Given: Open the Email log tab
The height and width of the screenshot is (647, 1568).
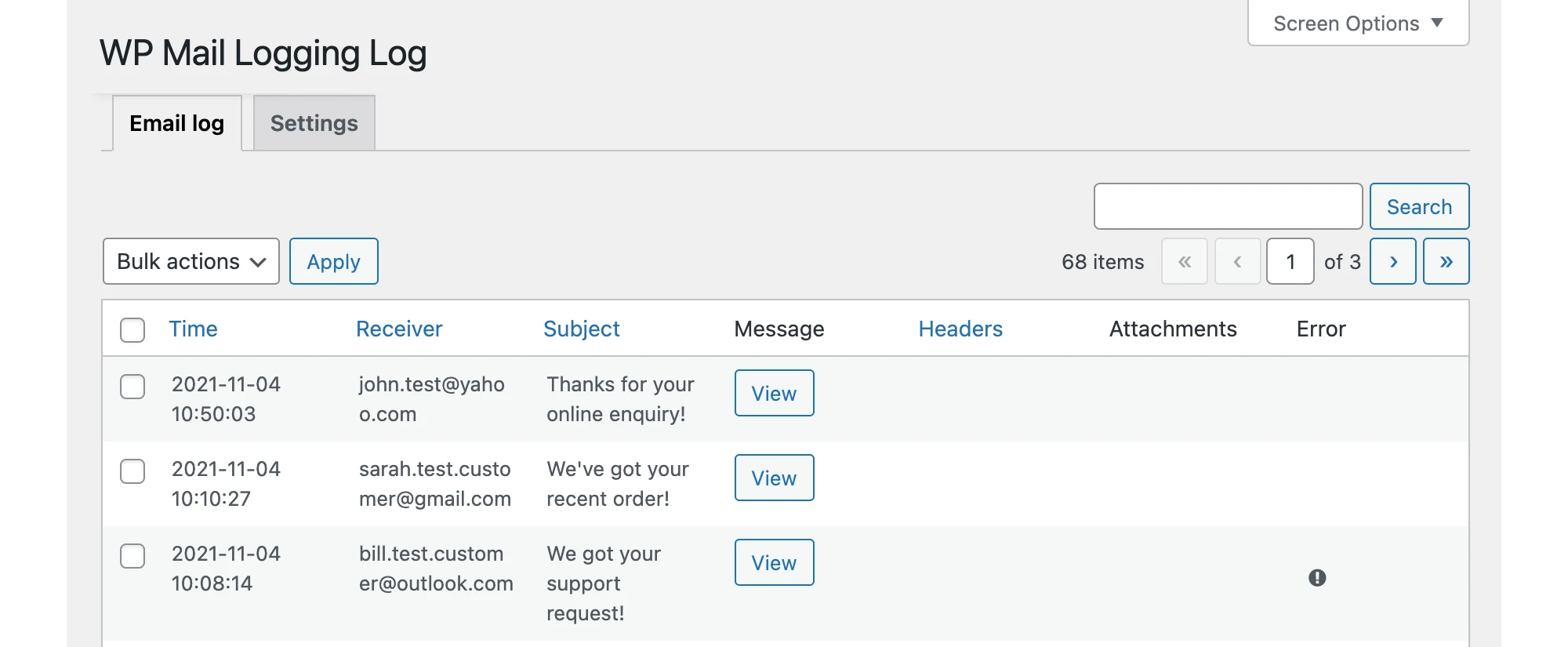Looking at the screenshot, I should pos(176,123).
